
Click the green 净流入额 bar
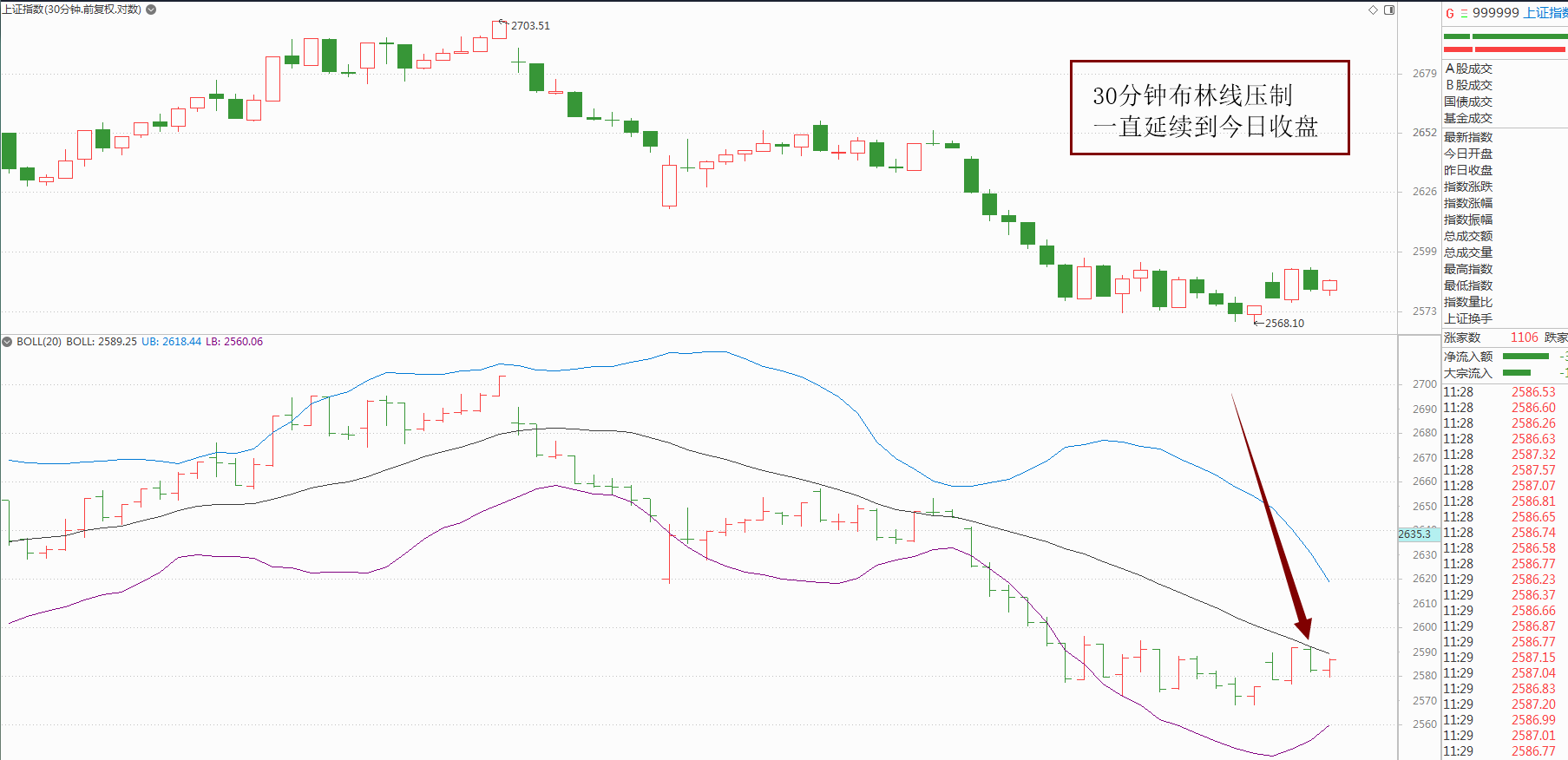[1525, 357]
